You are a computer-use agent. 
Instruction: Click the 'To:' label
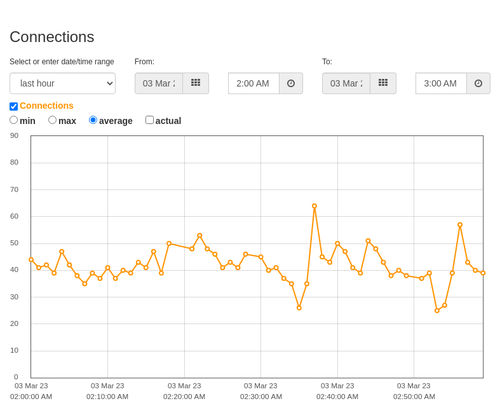click(327, 62)
